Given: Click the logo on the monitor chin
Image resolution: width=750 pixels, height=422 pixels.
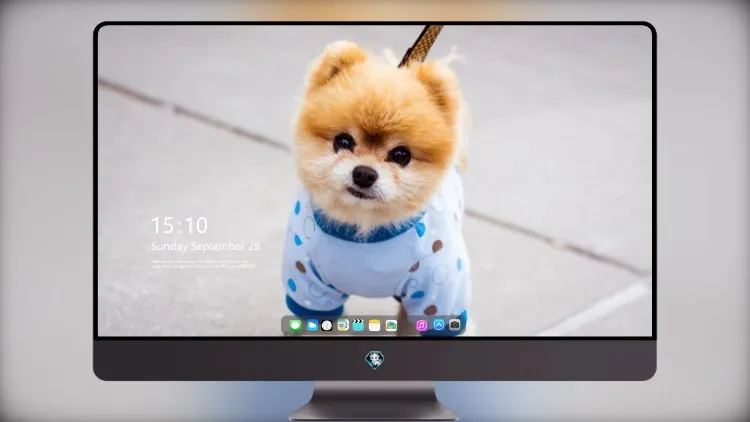Looking at the screenshot, I should (x=375, y=360).
